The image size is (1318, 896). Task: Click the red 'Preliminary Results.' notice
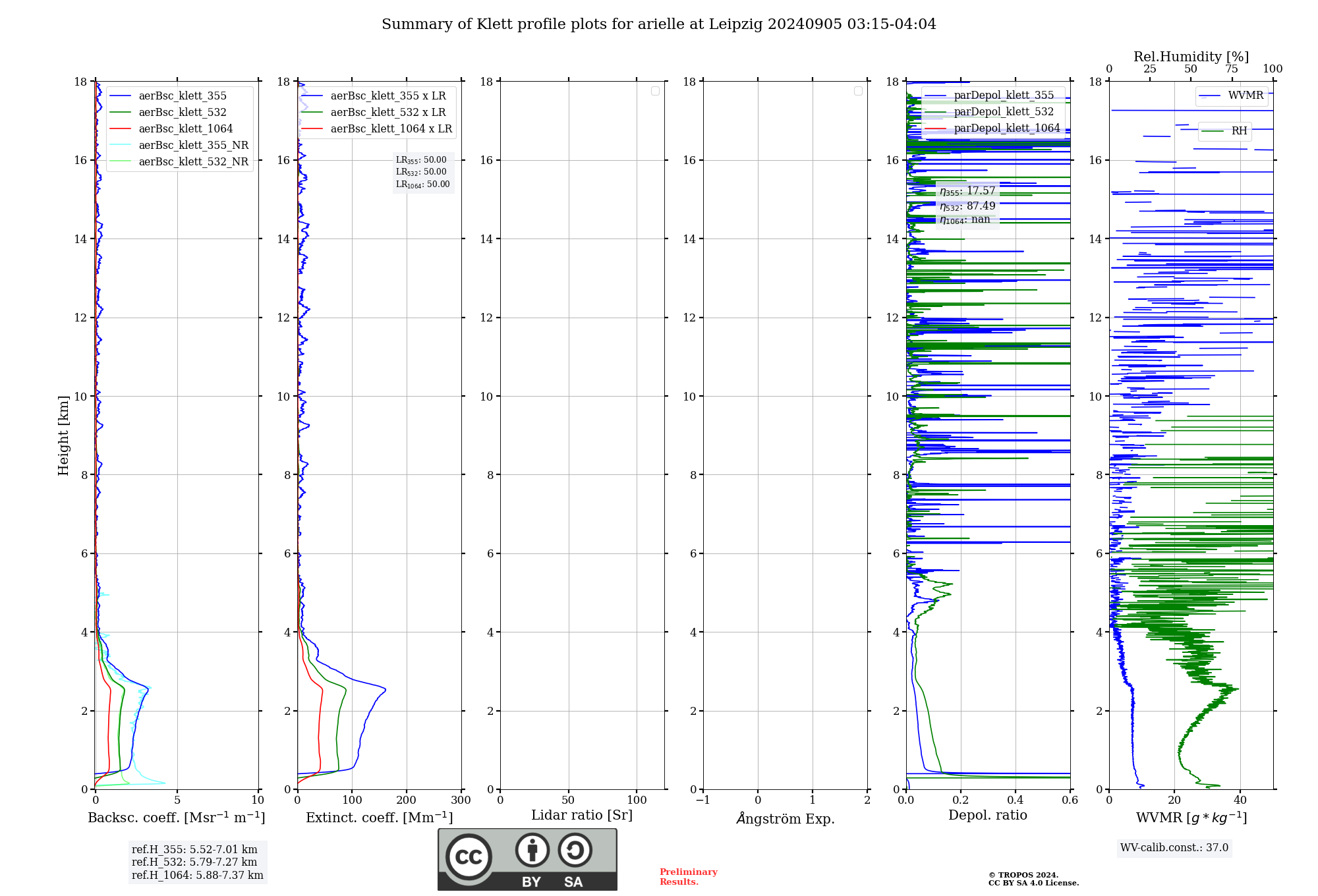coord(689,877)
